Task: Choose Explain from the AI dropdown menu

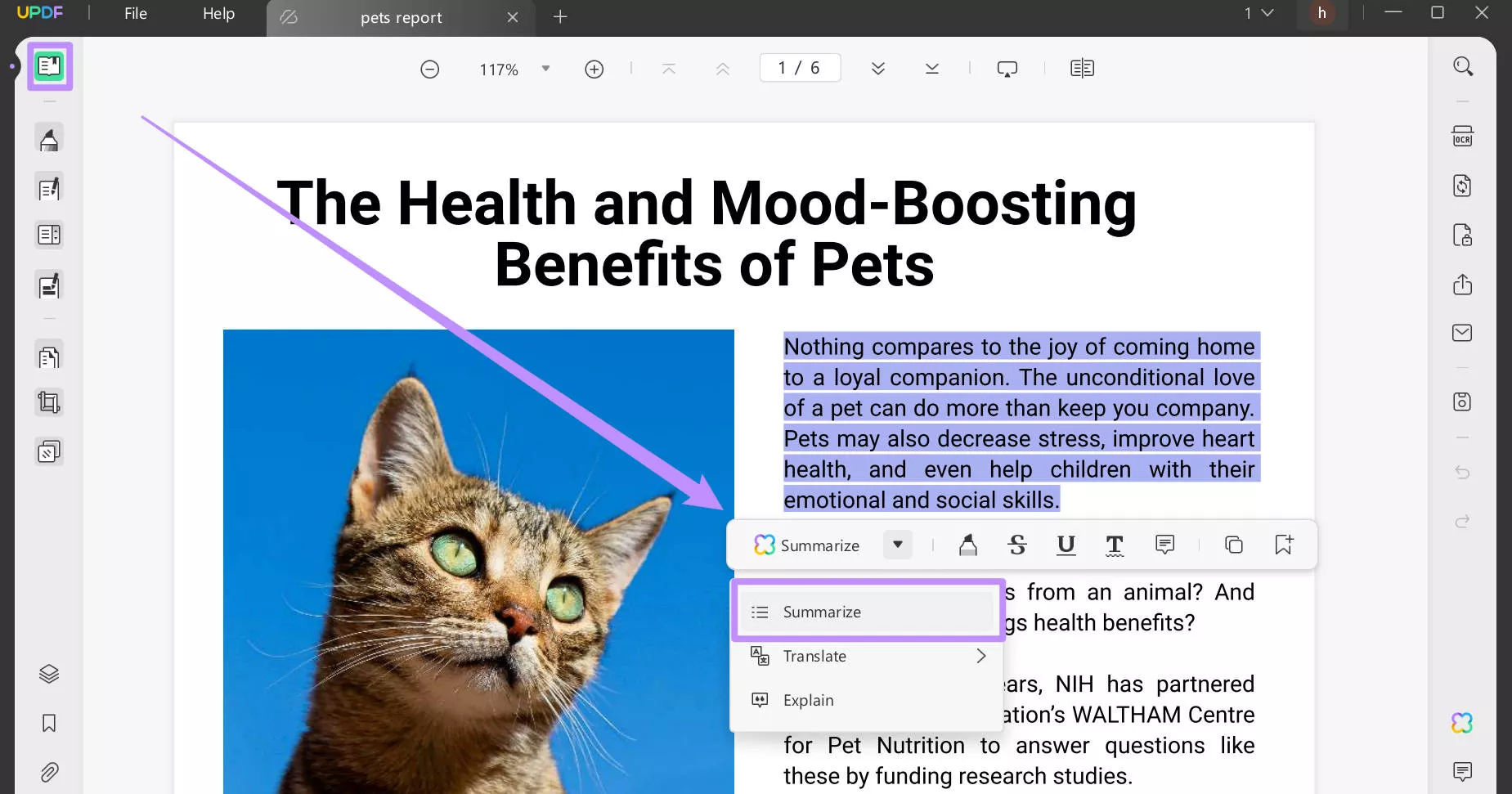Action: click(x=867, y=700)
